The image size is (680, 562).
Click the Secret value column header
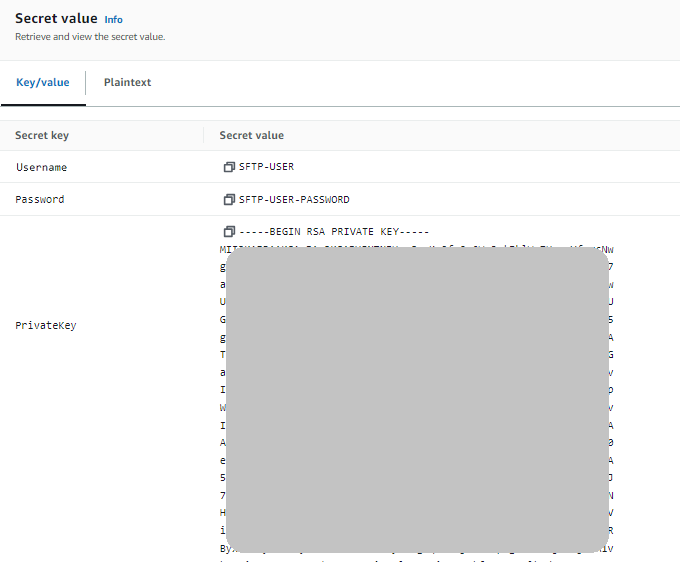click(252, 135)
